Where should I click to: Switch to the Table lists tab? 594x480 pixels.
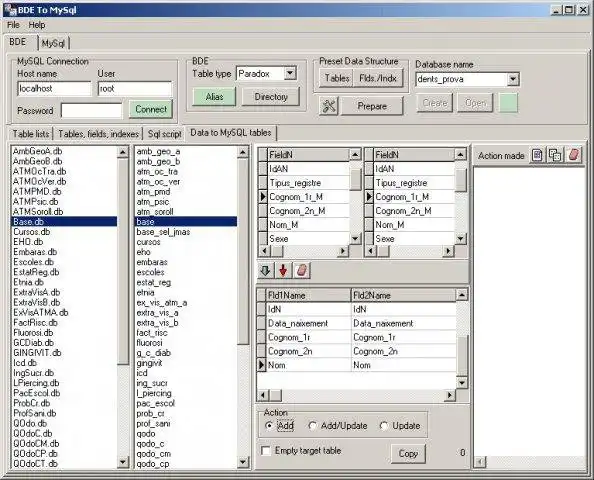(x=31, y=134)
